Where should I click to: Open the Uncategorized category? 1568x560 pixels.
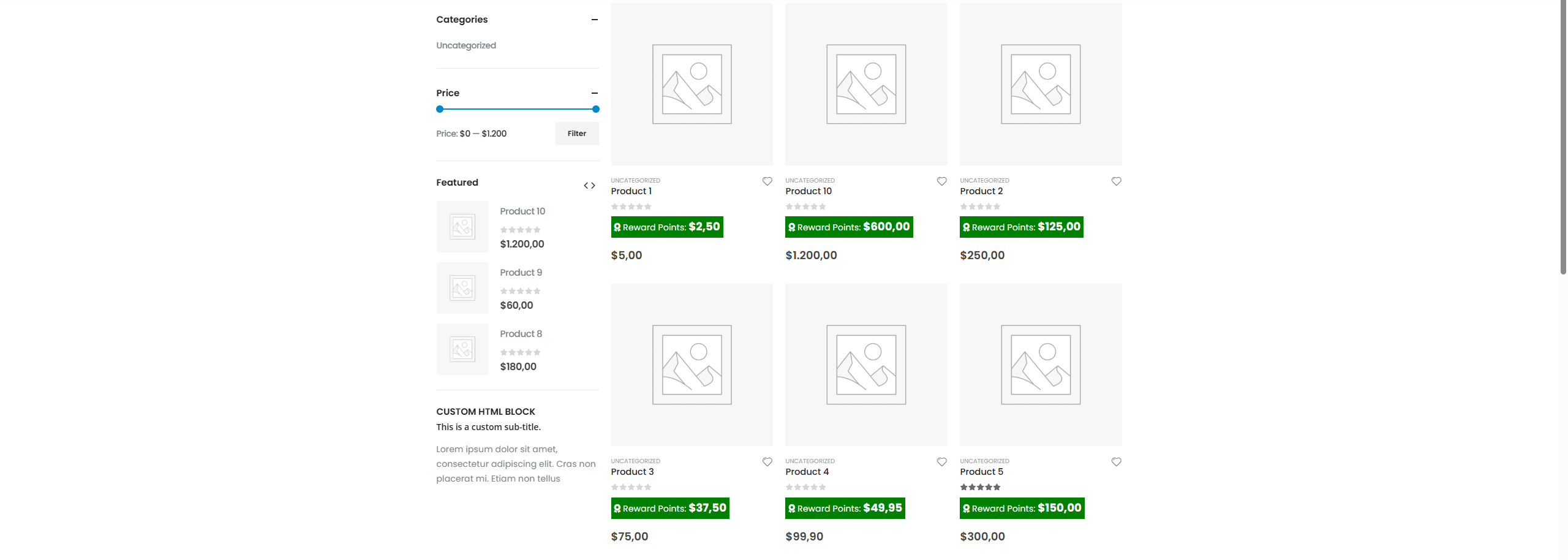(x=466, y=45)
